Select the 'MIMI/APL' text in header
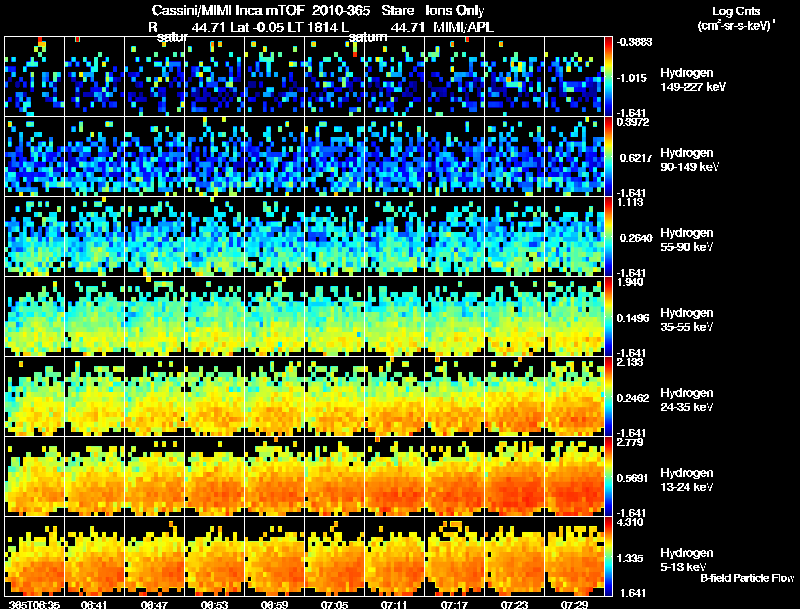800x609 pixels. [463, 27]
